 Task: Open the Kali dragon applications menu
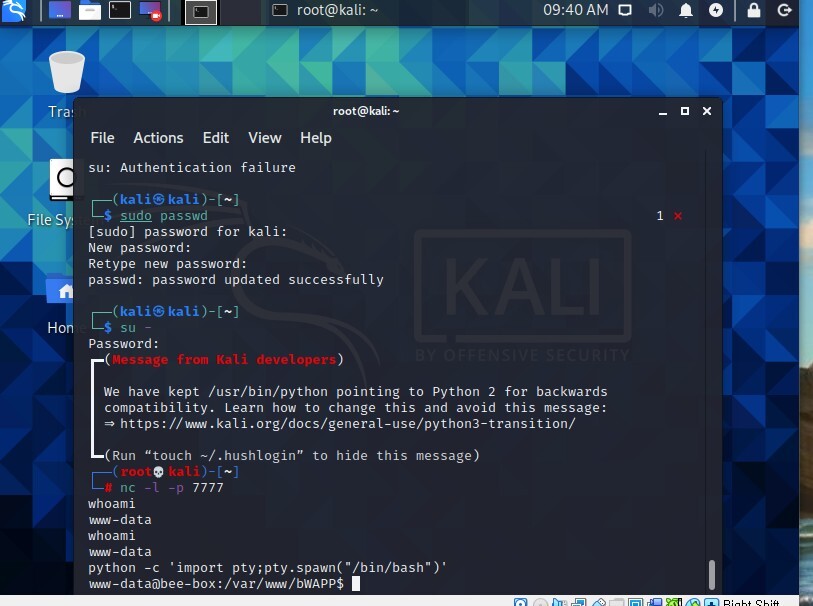[x=13, y=10]
